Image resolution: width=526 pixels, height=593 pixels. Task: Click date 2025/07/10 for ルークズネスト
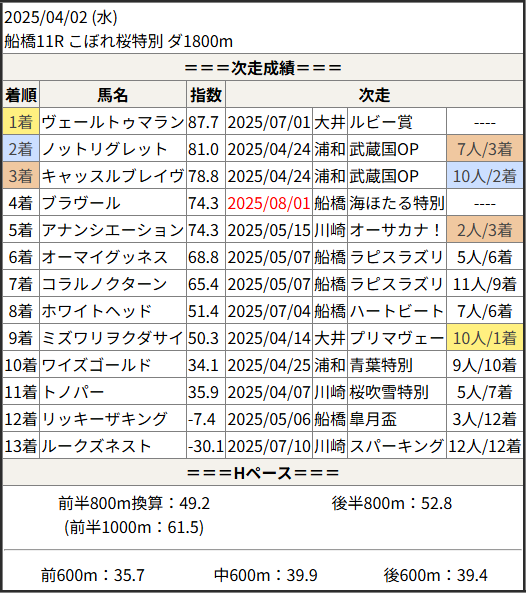coord(269,446)
